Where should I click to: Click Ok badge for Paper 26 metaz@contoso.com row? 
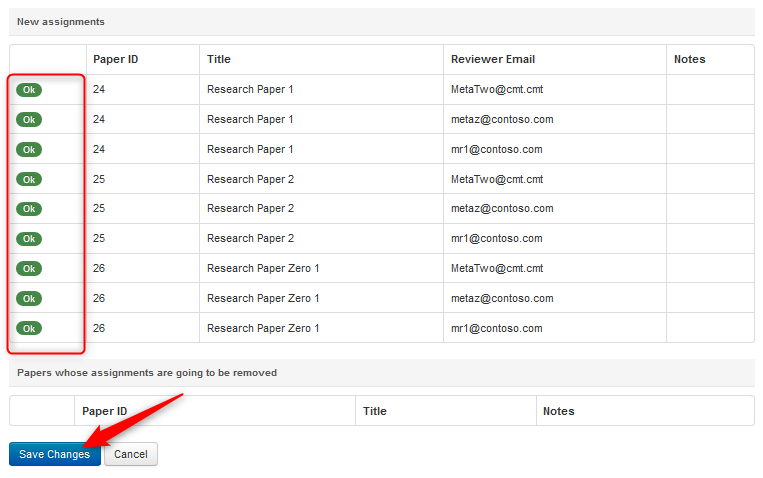[x=29, y=298]
